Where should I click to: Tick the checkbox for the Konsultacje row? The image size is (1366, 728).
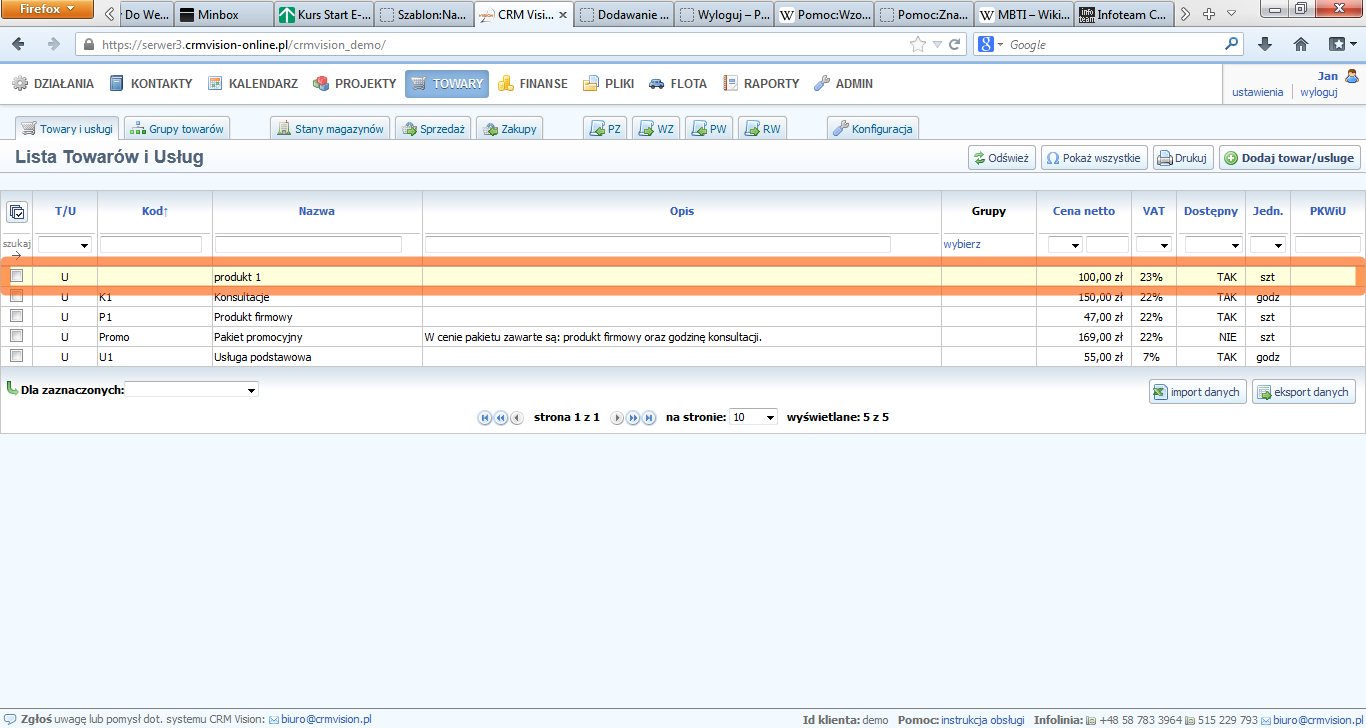click(x=16, y=297)
